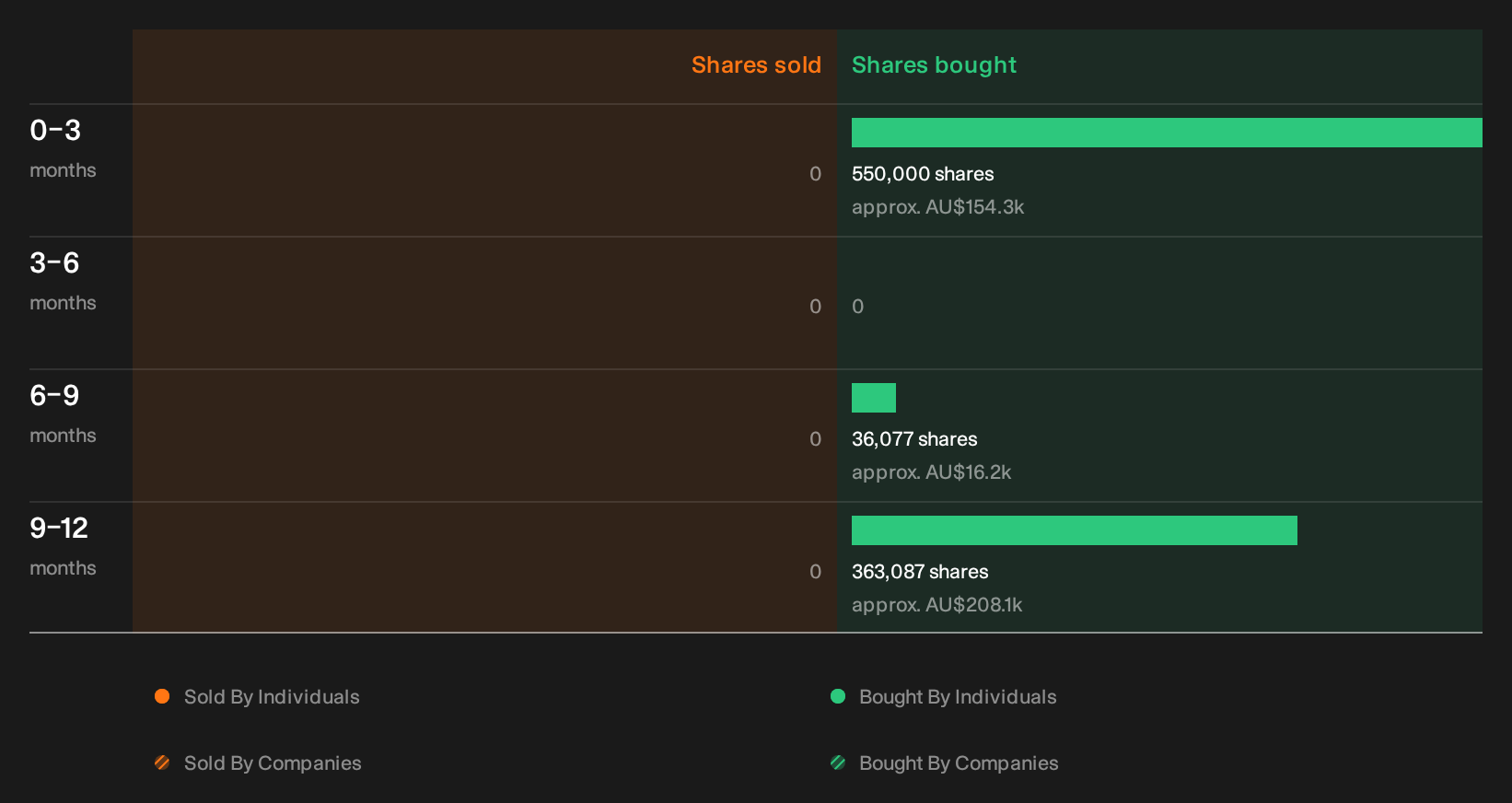Click the '0-3' months row label
This screenshot has height=803, width=1512.
tap(55, 131)
